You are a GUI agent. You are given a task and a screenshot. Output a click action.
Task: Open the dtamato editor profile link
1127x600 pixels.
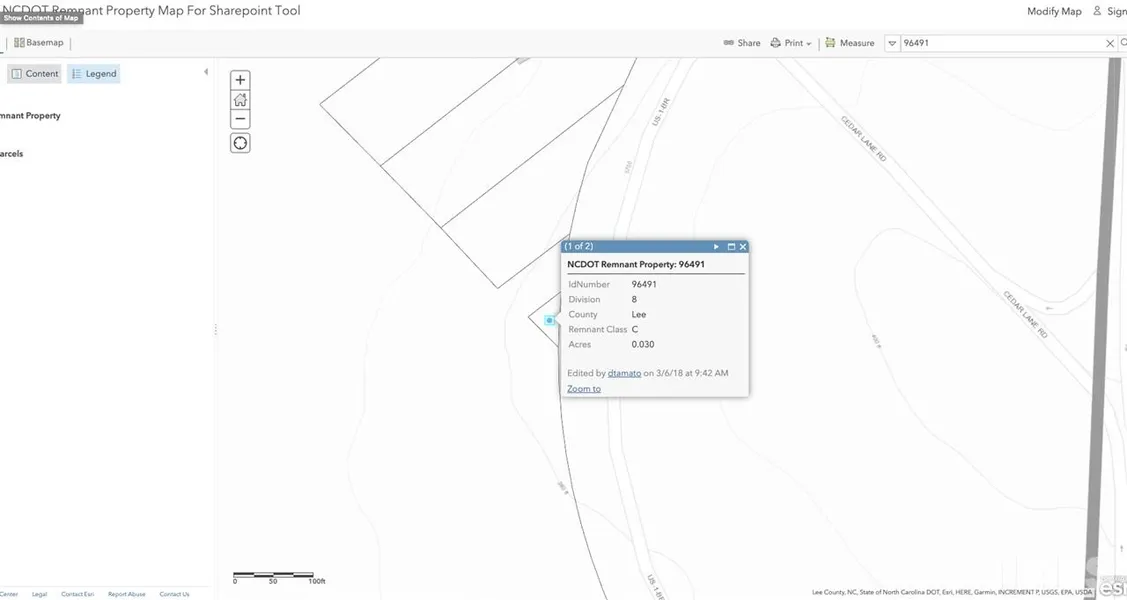pyautogui.click(x=624, y=373)
